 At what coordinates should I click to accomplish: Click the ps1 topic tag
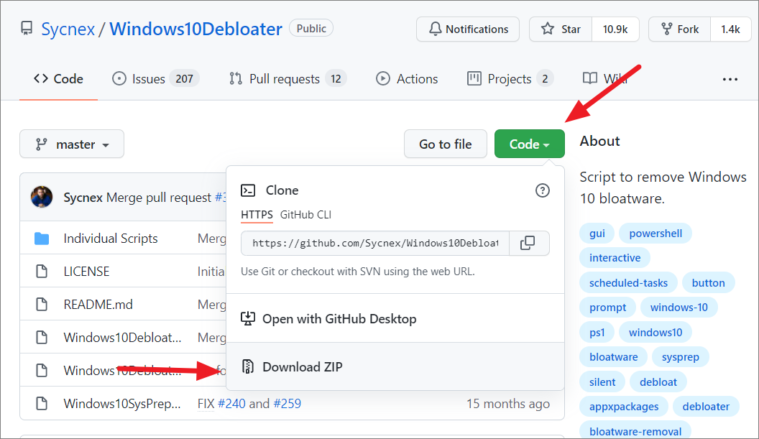coord(597,333)
